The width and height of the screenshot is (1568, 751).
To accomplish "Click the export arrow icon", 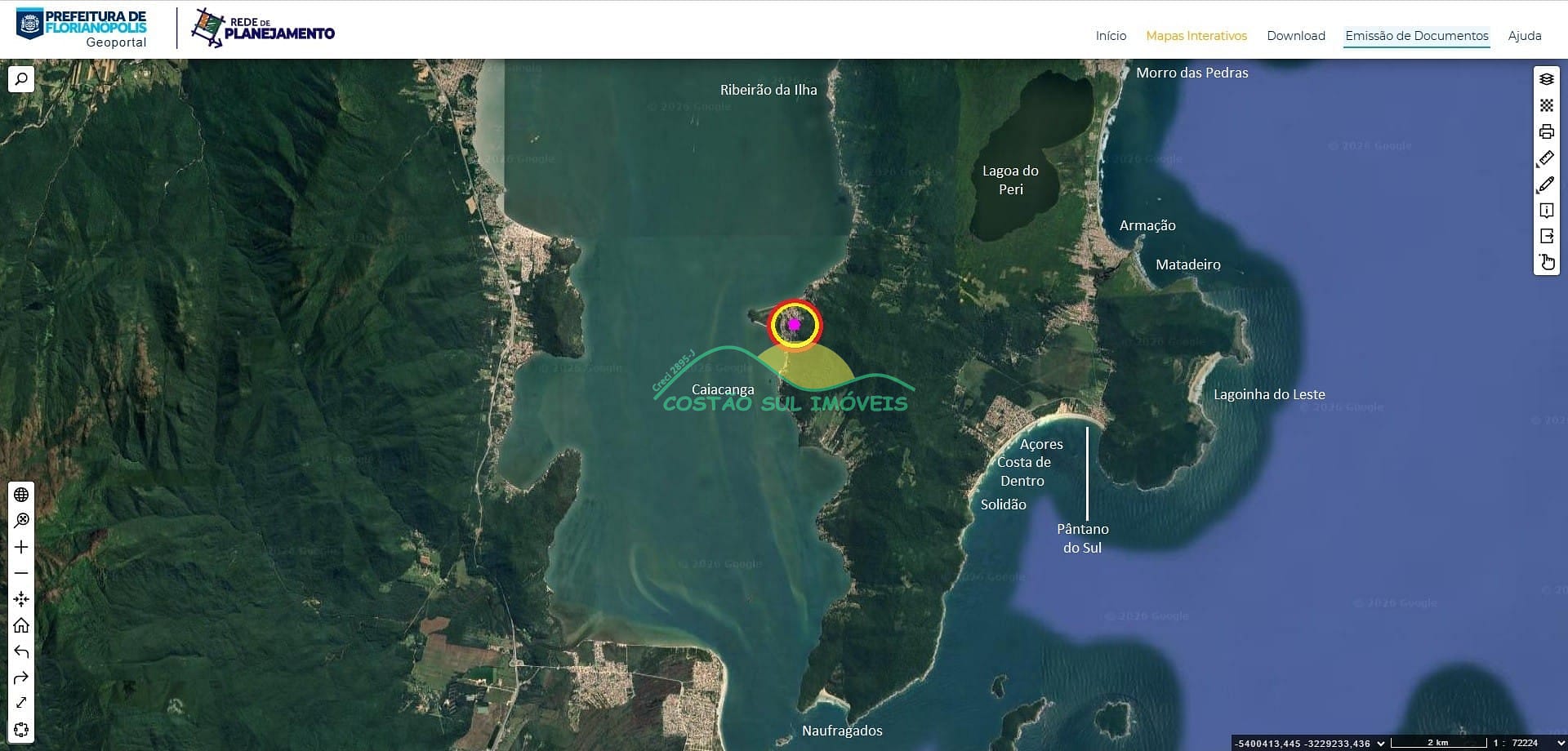I will [x=1546, y=237].
